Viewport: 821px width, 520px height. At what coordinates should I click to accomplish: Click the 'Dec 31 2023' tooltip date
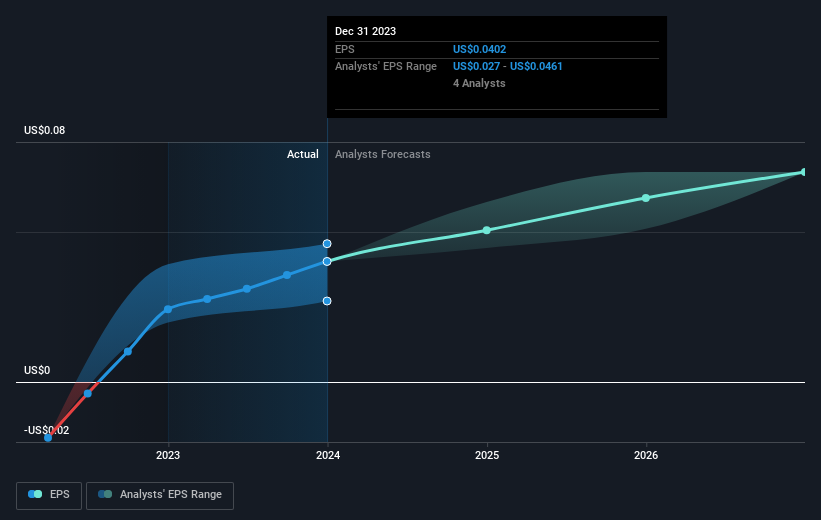365,31
